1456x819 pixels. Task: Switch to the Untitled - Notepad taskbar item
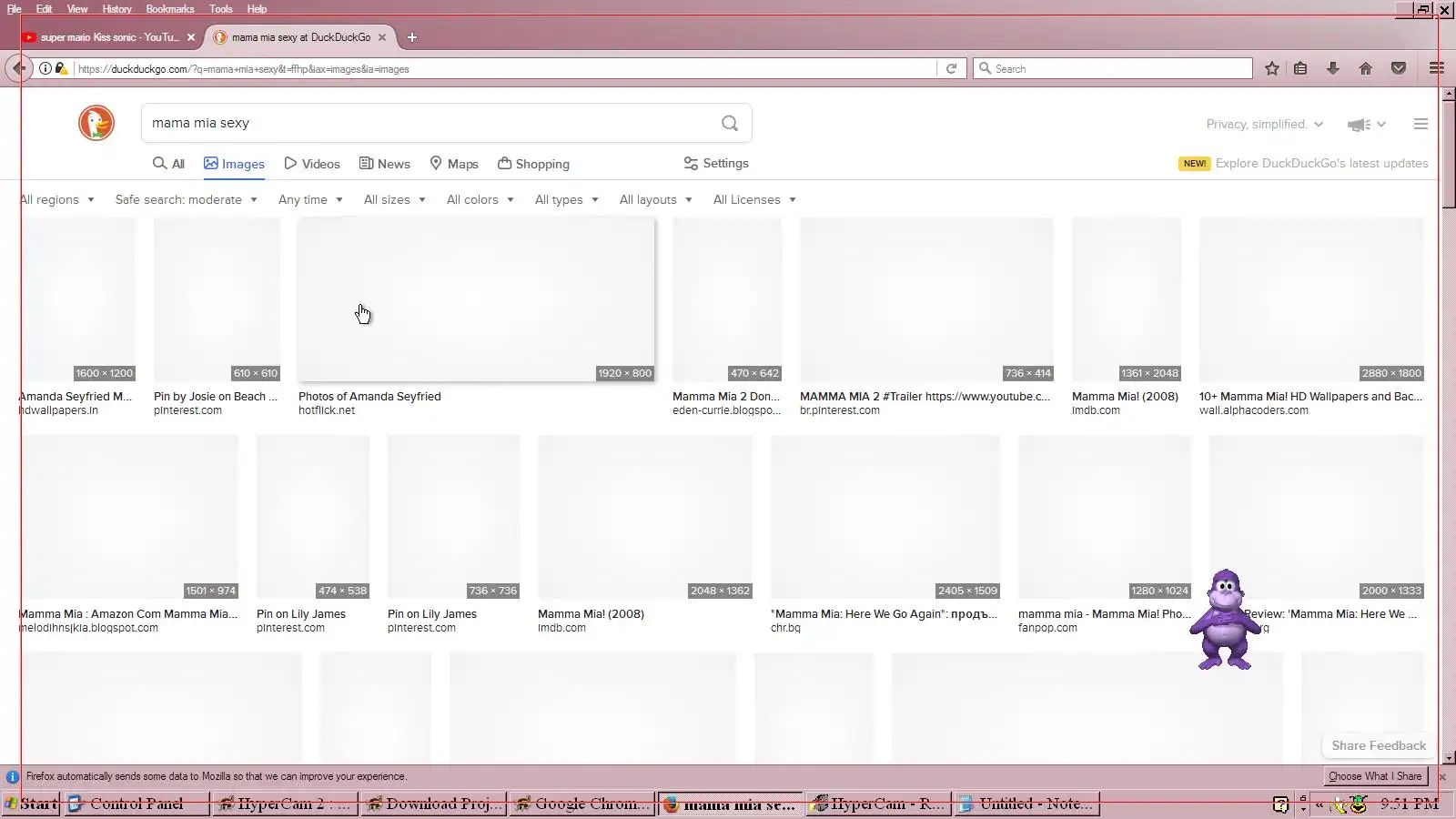1026,804
